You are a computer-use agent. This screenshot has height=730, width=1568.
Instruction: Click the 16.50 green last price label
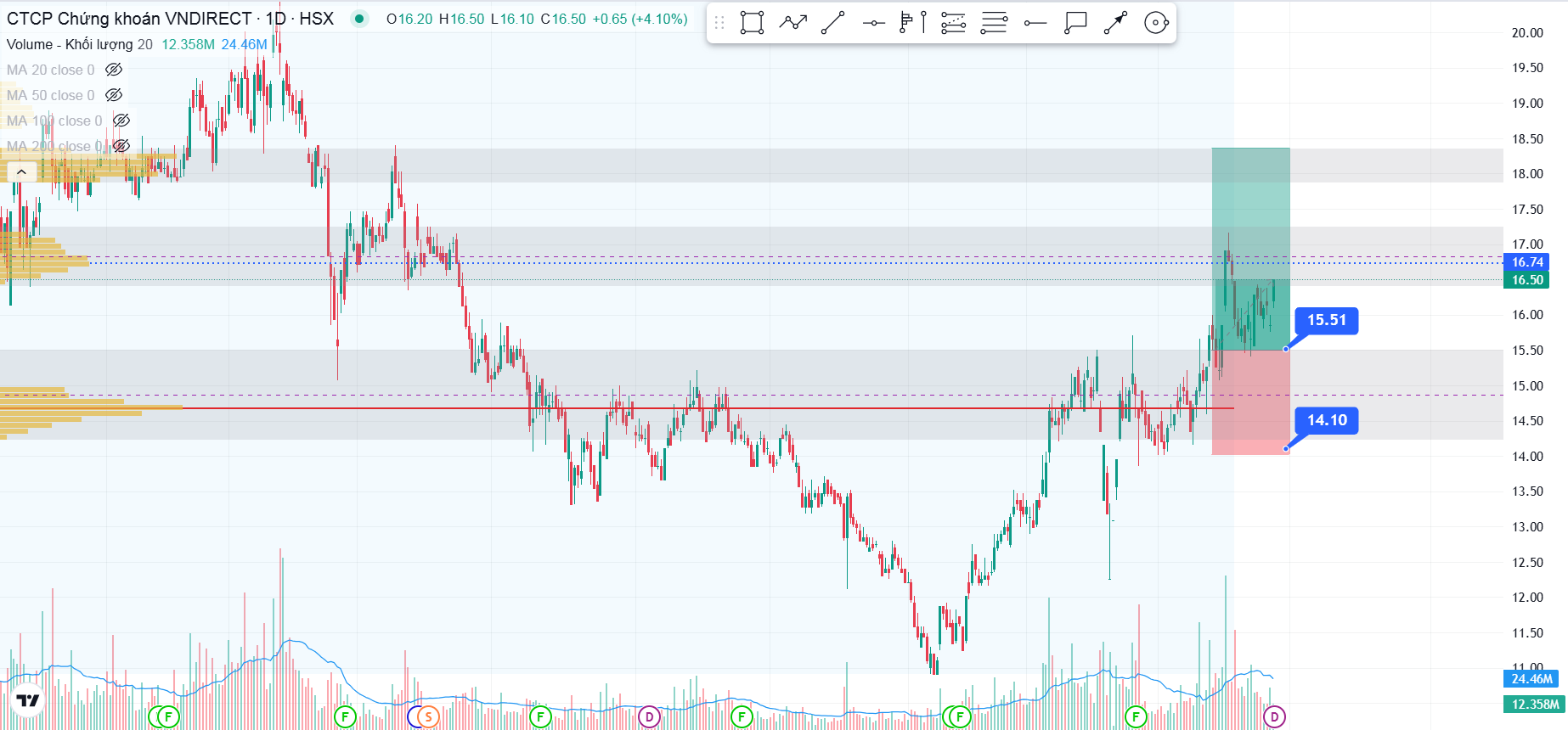click(1526, 280)
